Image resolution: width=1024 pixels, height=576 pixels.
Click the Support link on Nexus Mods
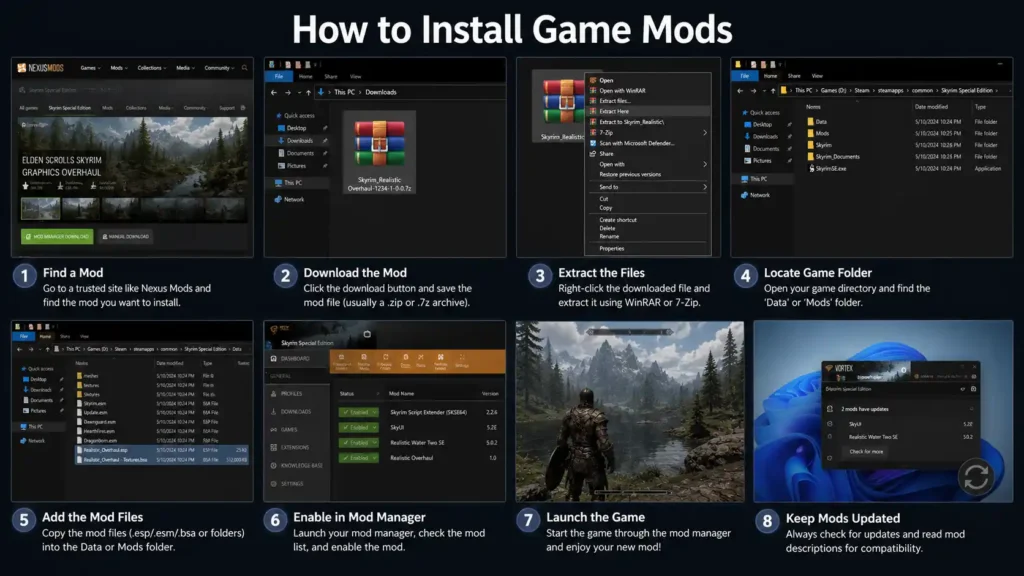coord(227,108)
